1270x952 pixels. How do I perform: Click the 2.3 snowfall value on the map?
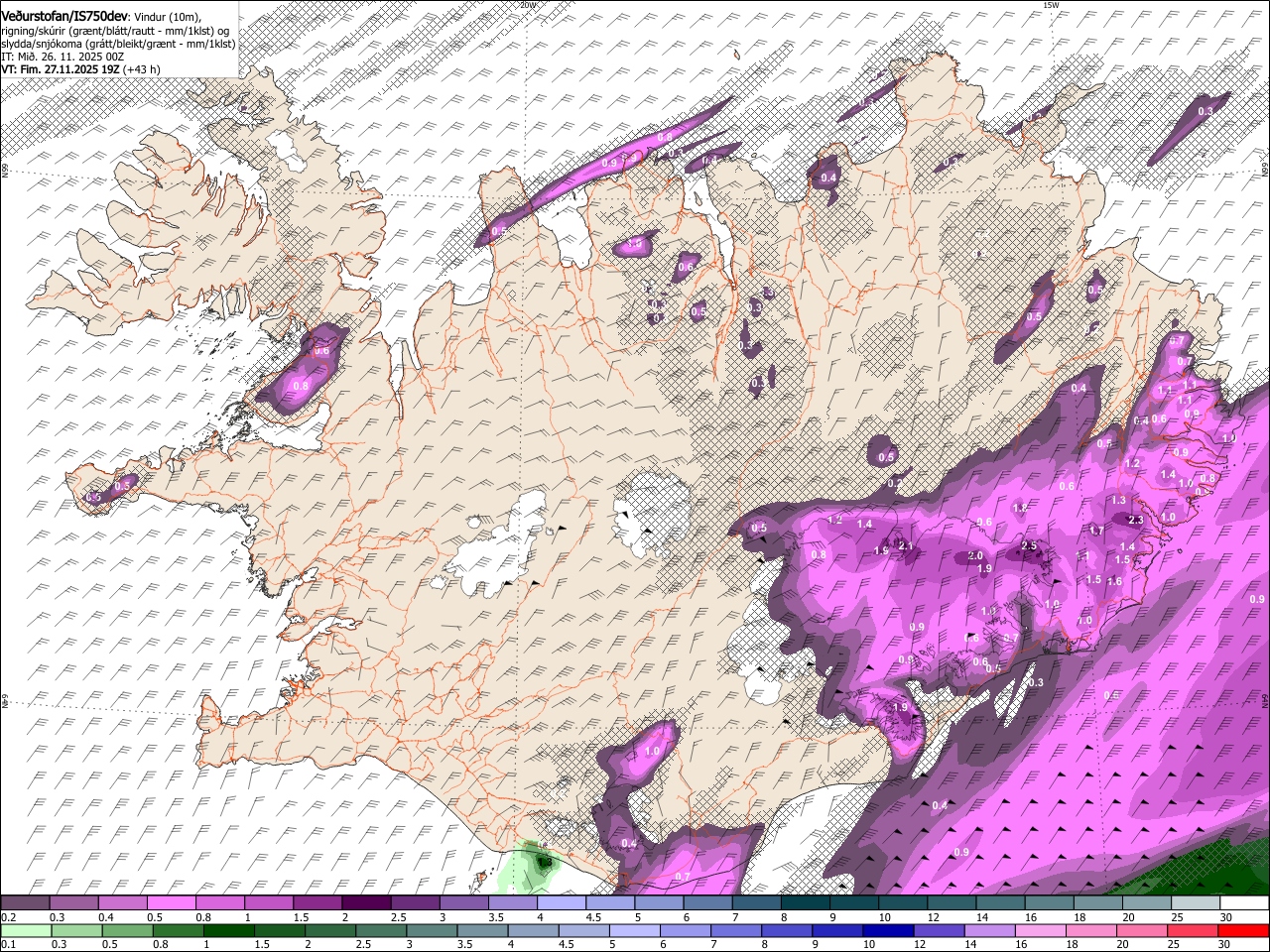tap(1136, 520)
